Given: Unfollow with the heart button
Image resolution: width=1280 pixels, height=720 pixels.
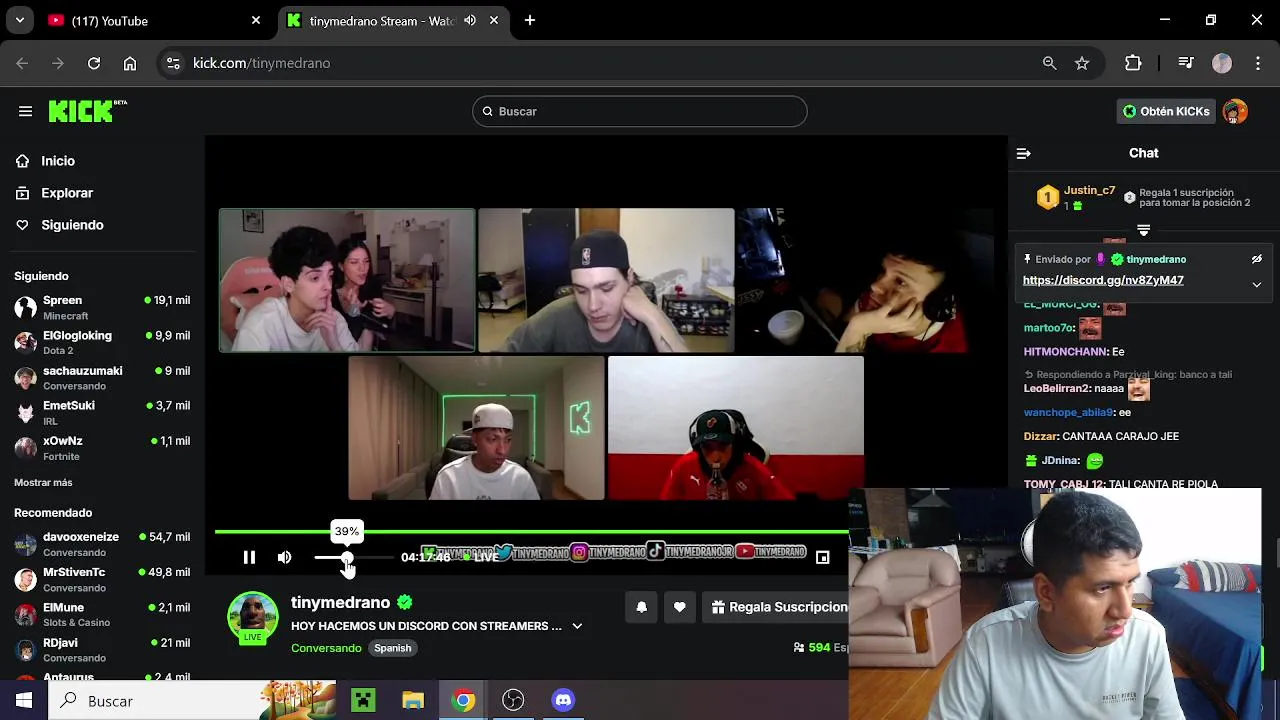Looking at the screenshot, I should tap(680, 607).
